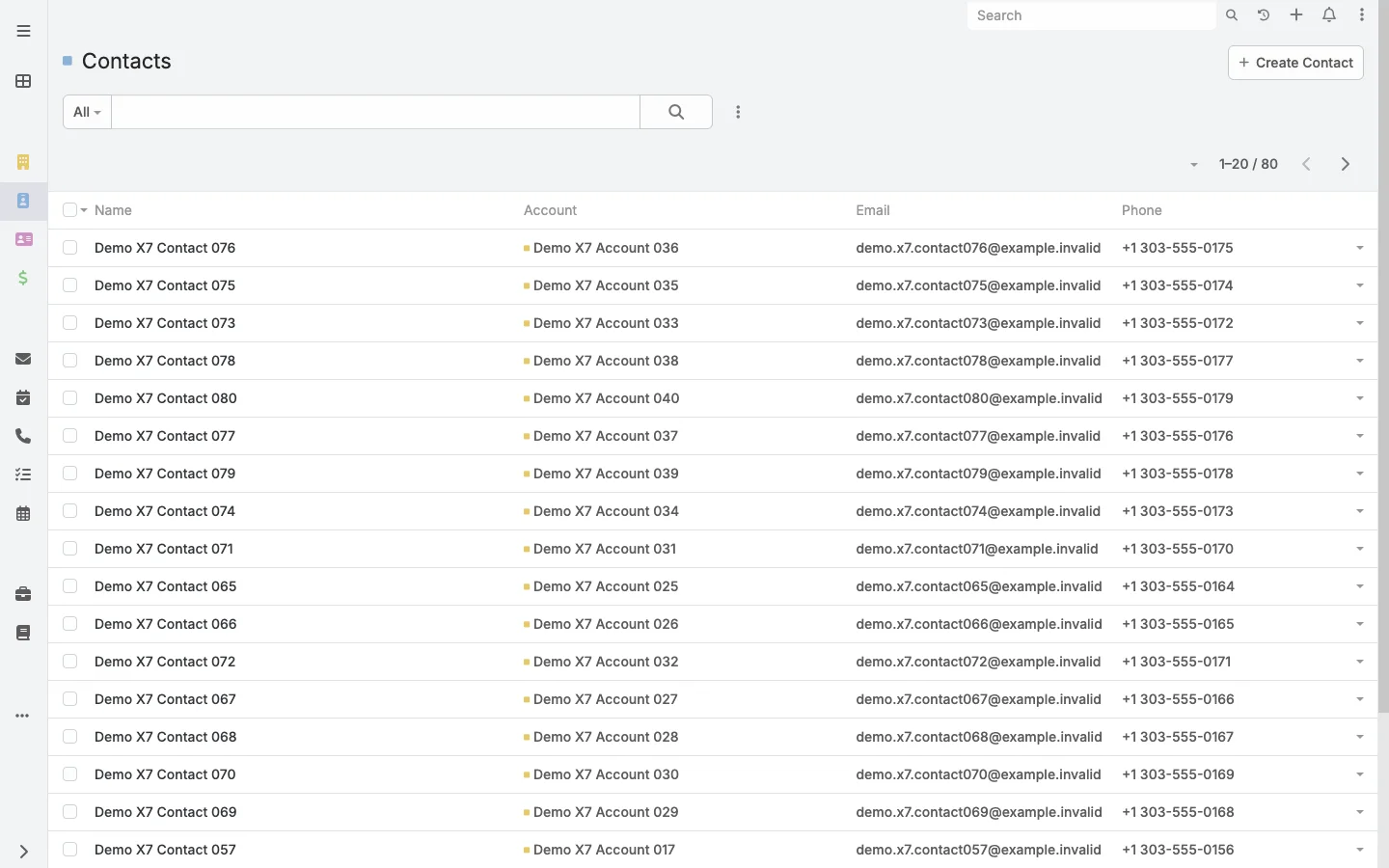1389x868 pixels.
Task: Open the hamburger navigation menu
Action: 23,31
